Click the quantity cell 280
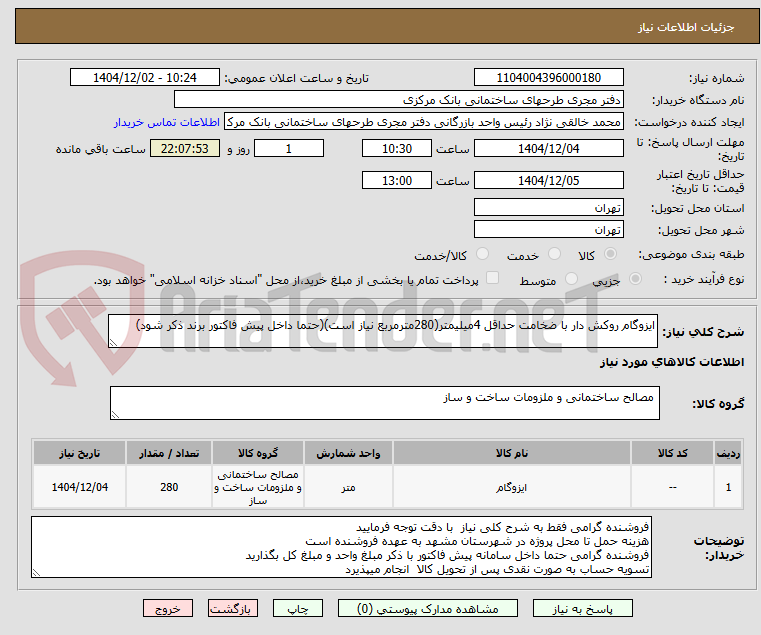The image size is (761, 635). (169, 487)
